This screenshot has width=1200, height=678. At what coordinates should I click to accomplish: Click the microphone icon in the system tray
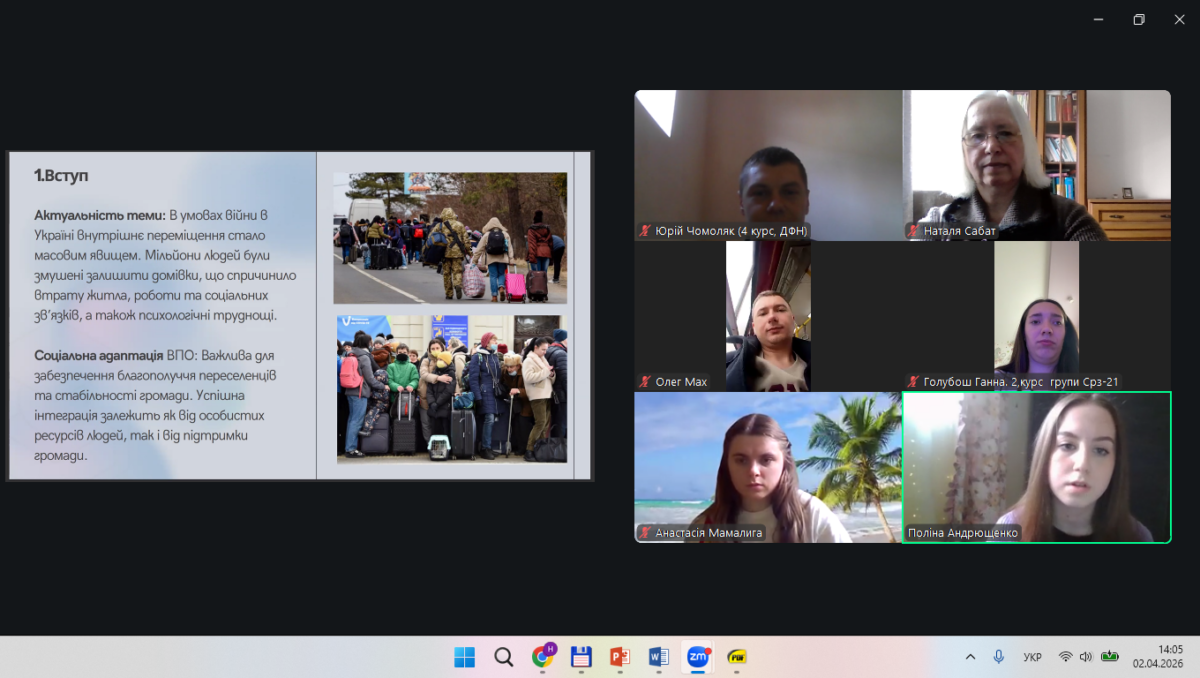pos(998,657)
